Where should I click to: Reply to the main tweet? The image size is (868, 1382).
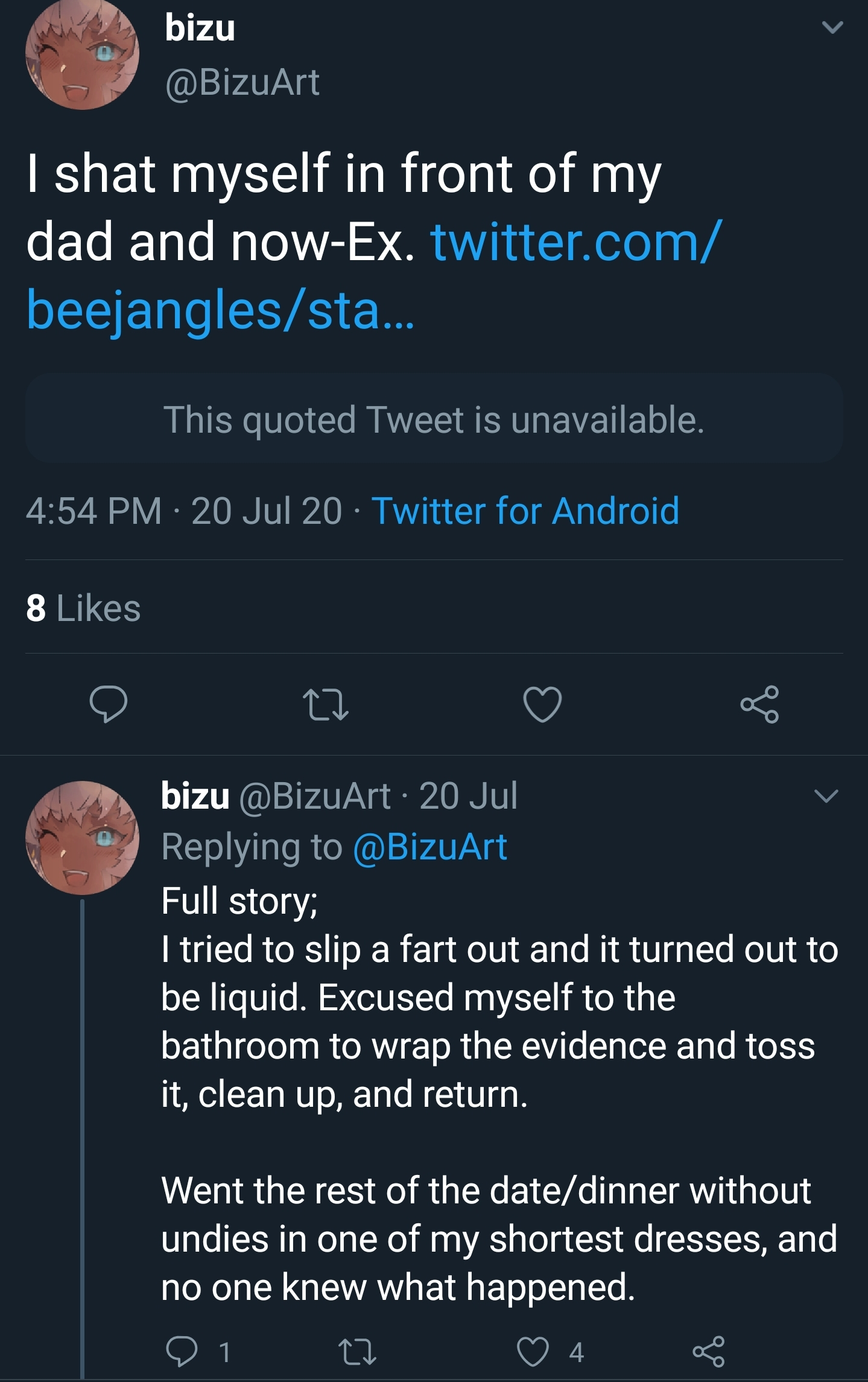click(108, 704)
